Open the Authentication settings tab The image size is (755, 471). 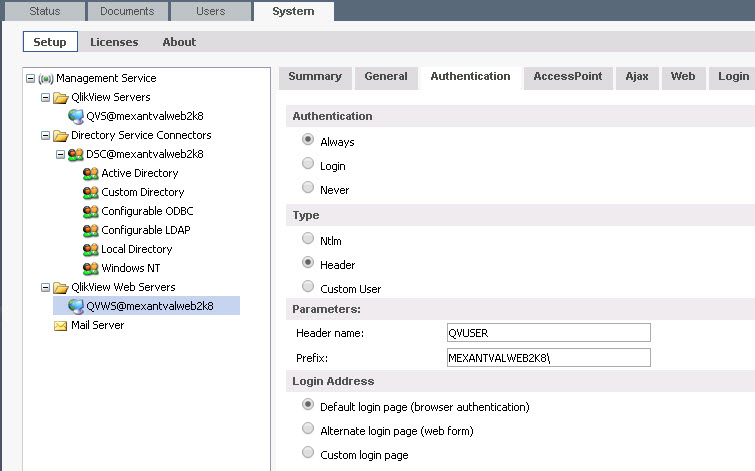(470, 77)
